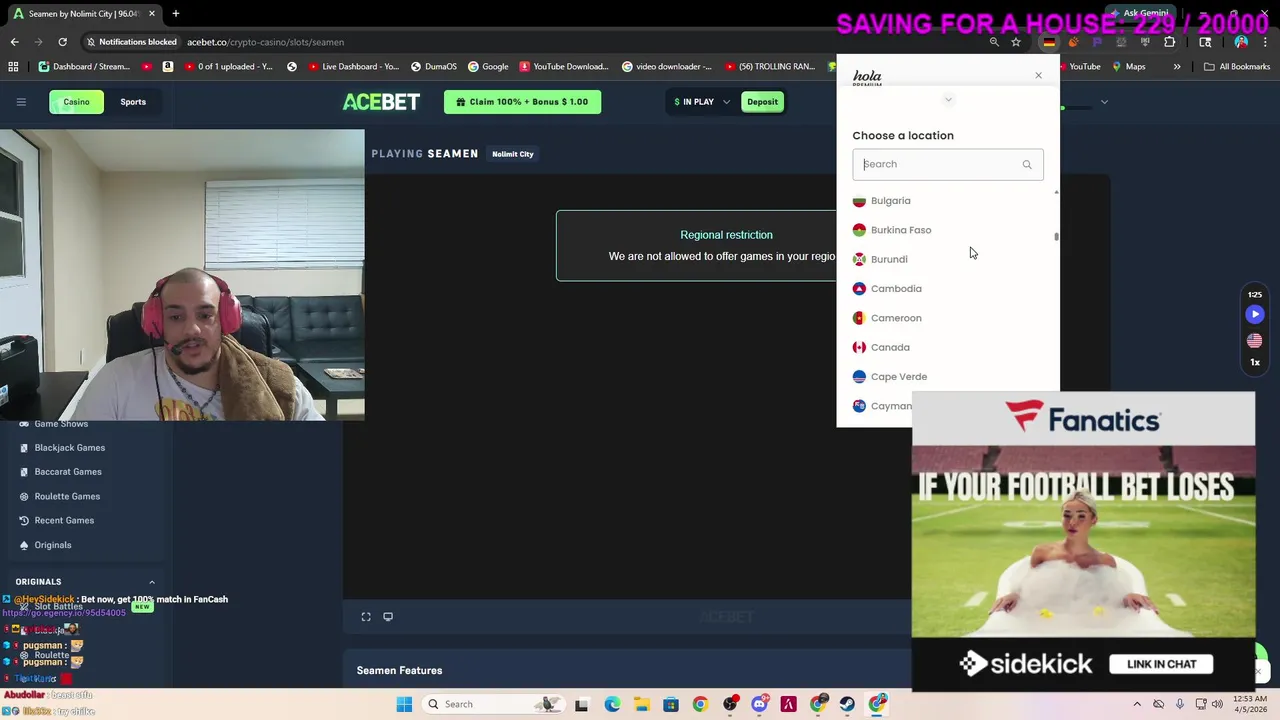1280x720 pixels.
Task: Click the location list scrollbar thumb
Action: [1056, 237]
